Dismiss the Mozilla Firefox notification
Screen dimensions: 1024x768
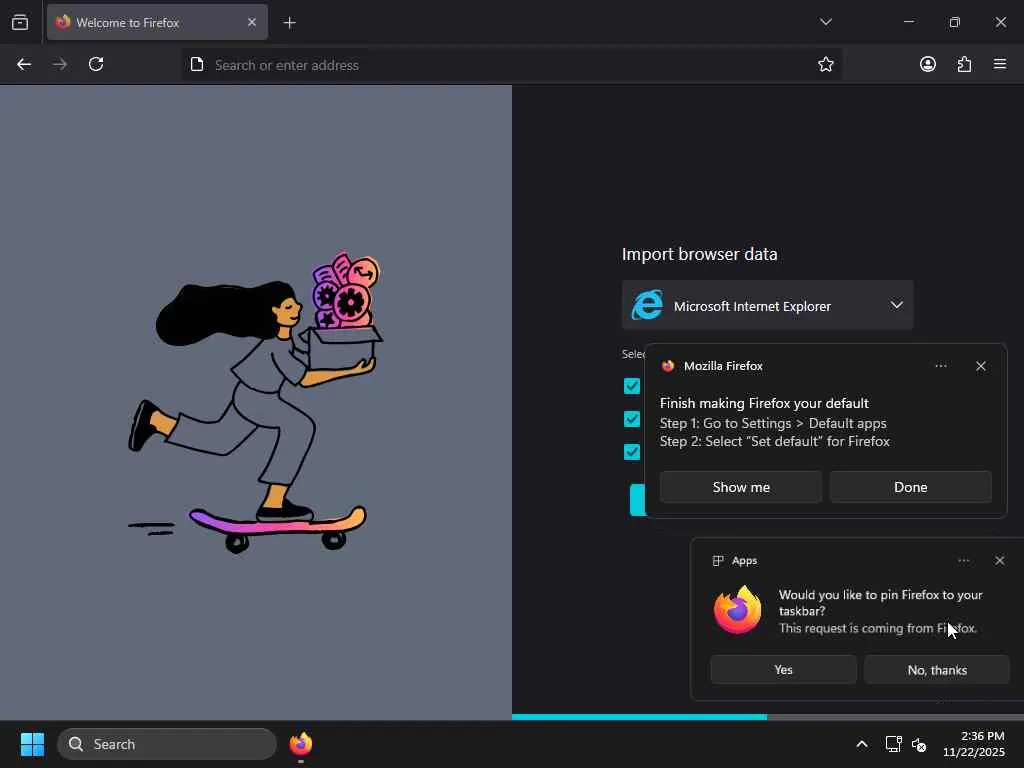tap(980, 366)
